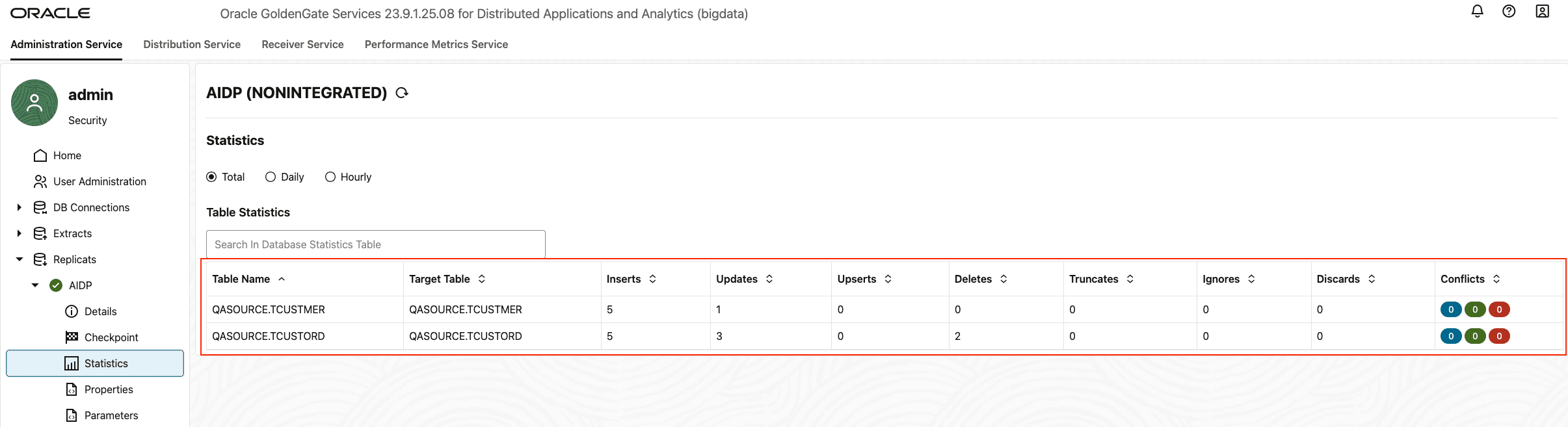
Task: Open Home in the sidebar
Action: coord(67,155)
